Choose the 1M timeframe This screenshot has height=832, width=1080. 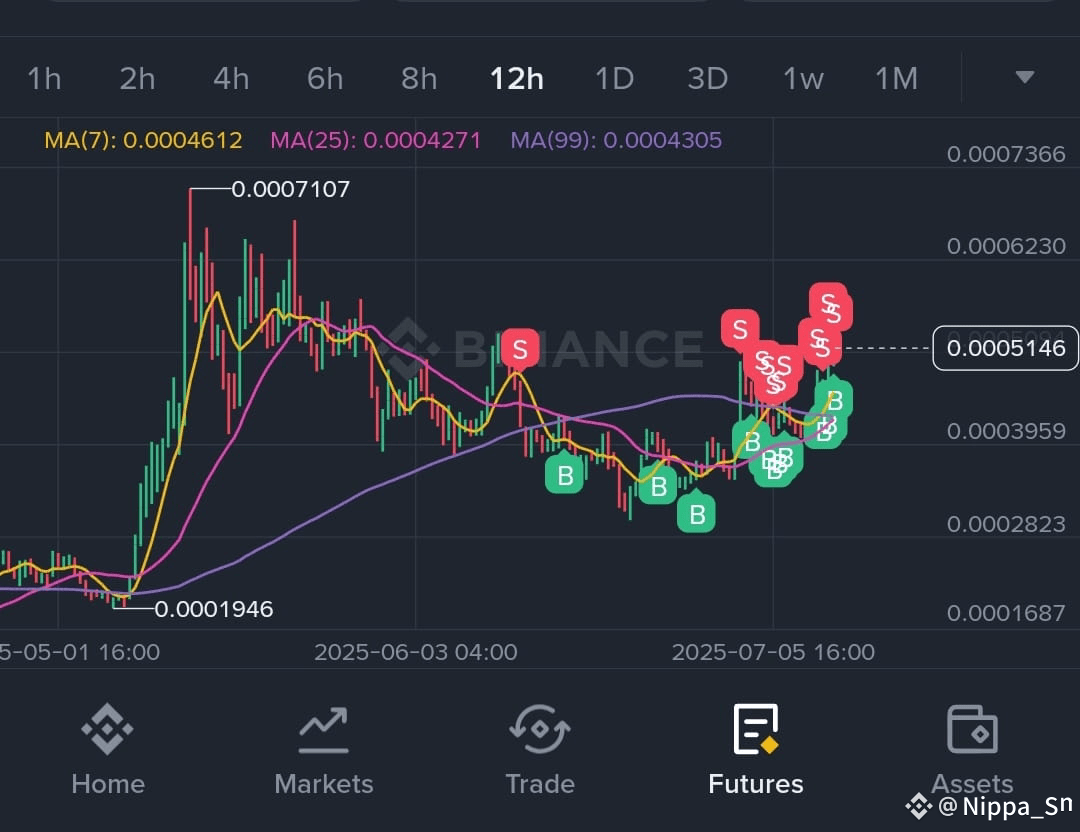click(x=896, y=79)
